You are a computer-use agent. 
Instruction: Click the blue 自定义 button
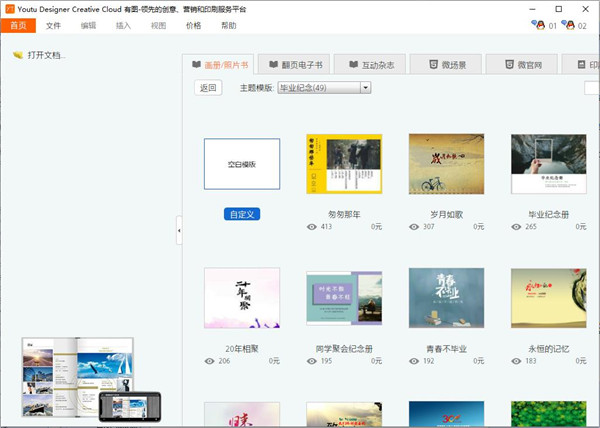tap(242, 213)
